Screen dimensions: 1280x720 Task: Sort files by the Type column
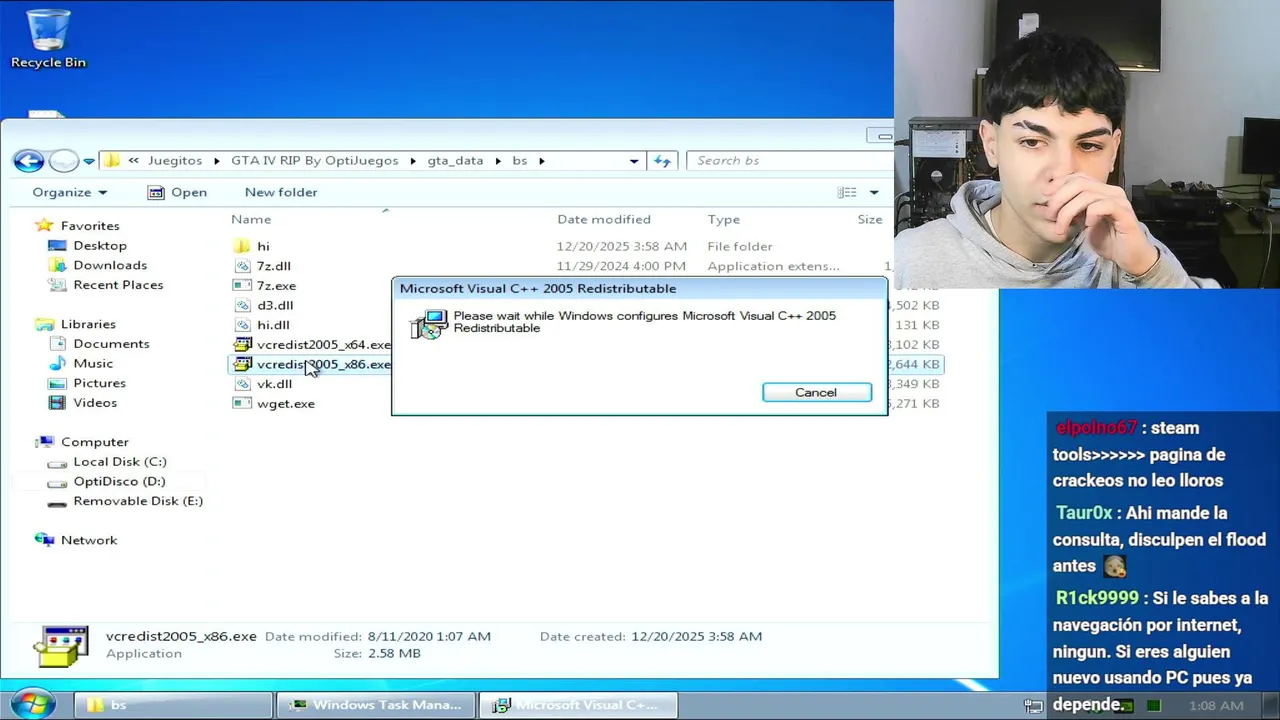click(x=724, y=219)
